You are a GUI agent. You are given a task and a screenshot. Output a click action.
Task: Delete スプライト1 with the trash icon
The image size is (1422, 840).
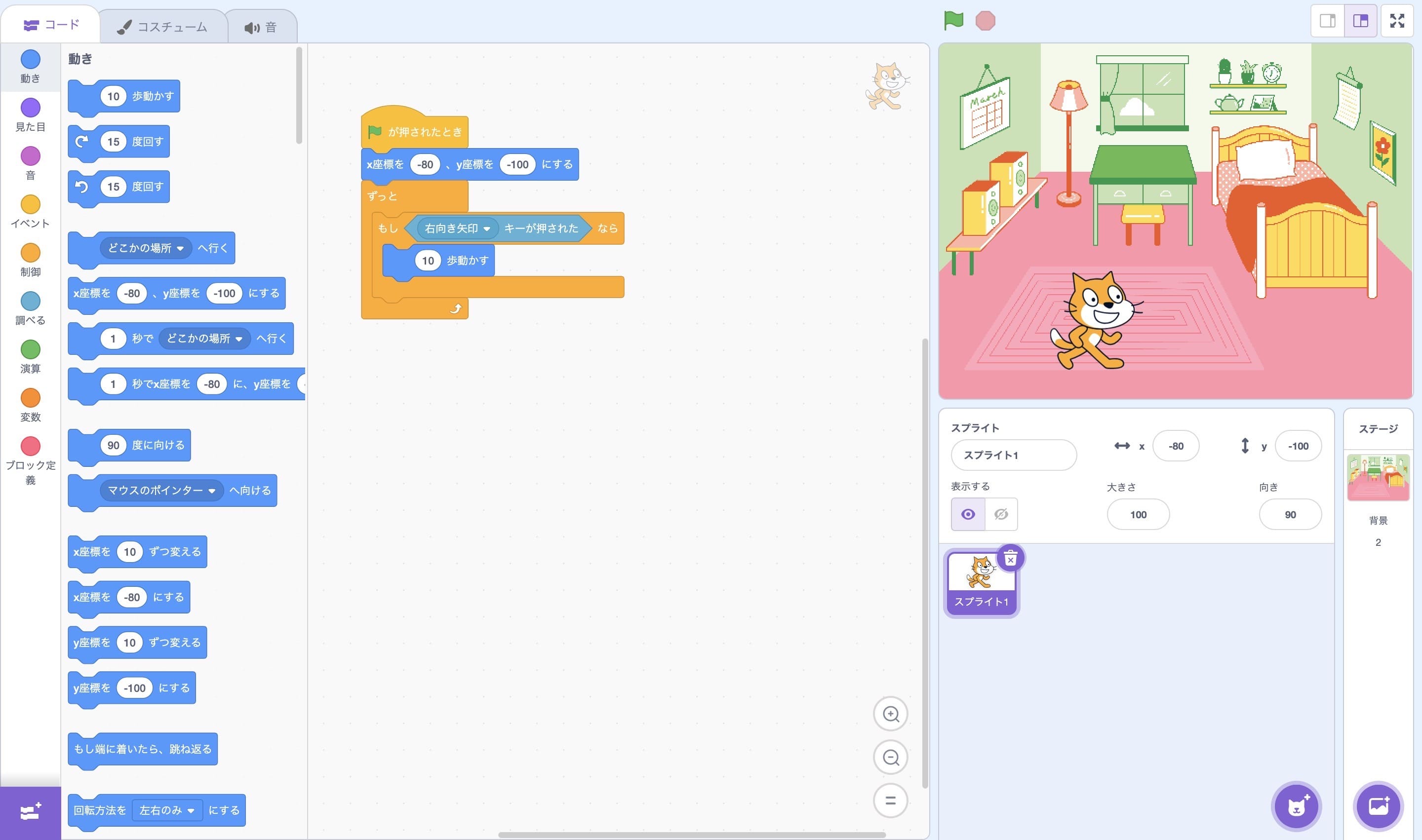[x=1010, y=559]
